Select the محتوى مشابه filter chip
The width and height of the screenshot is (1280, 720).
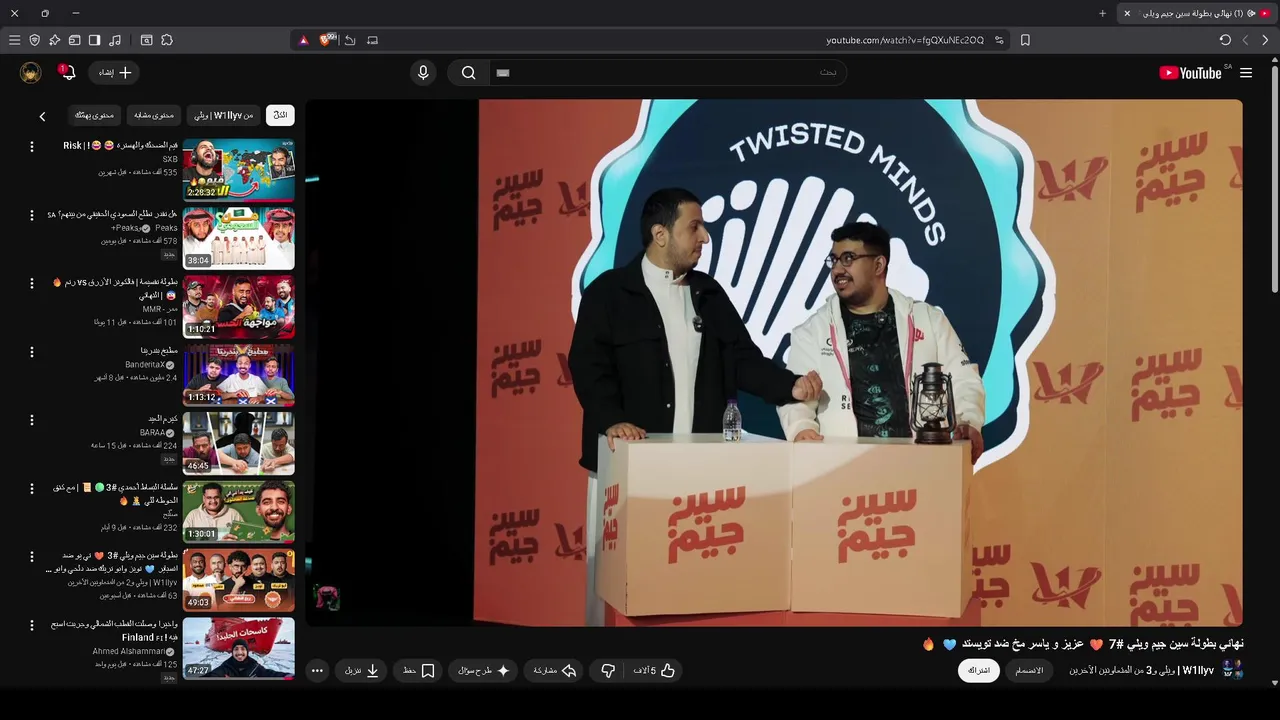[x=154, y=115]
